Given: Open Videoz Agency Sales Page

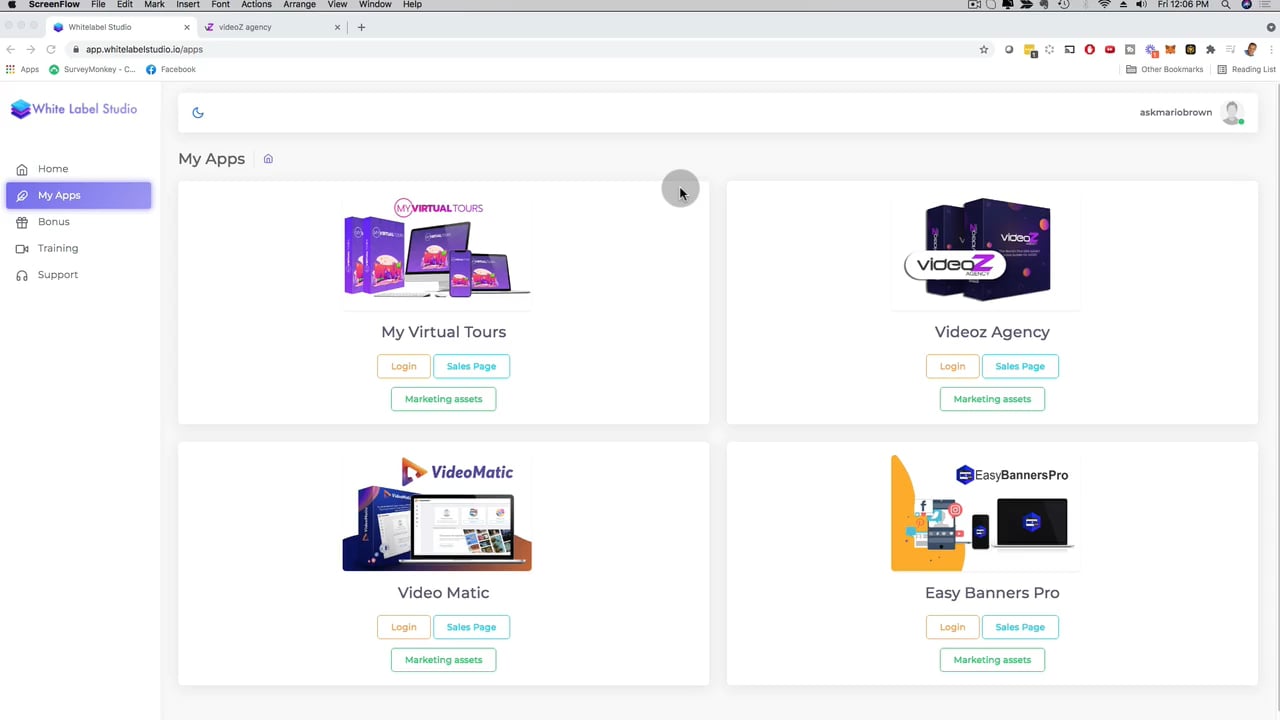Looking at the screenshot, I should pyautogui.click(x=1020, y=366).
